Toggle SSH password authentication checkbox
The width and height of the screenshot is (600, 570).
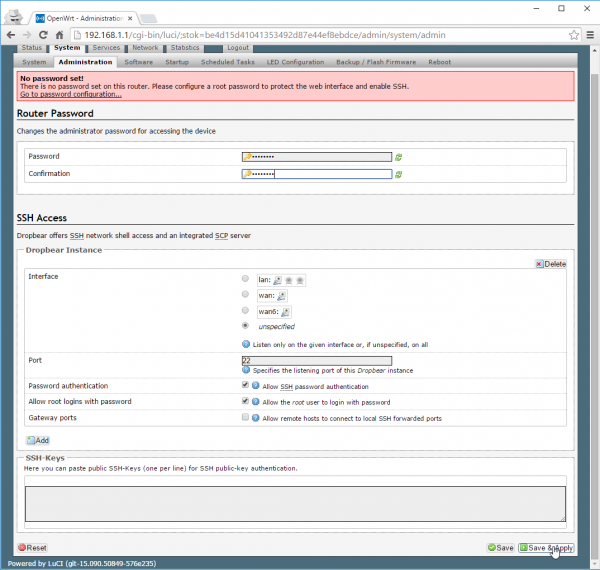point(246,385)
